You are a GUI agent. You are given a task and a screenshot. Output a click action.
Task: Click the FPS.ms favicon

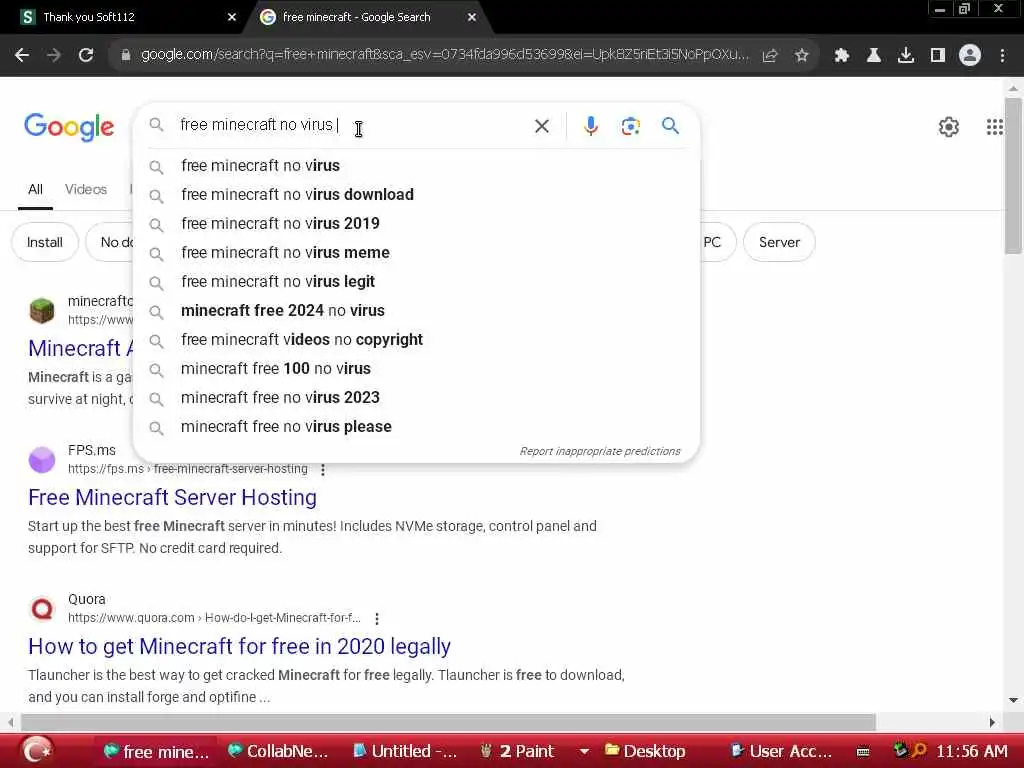(42, 460)
